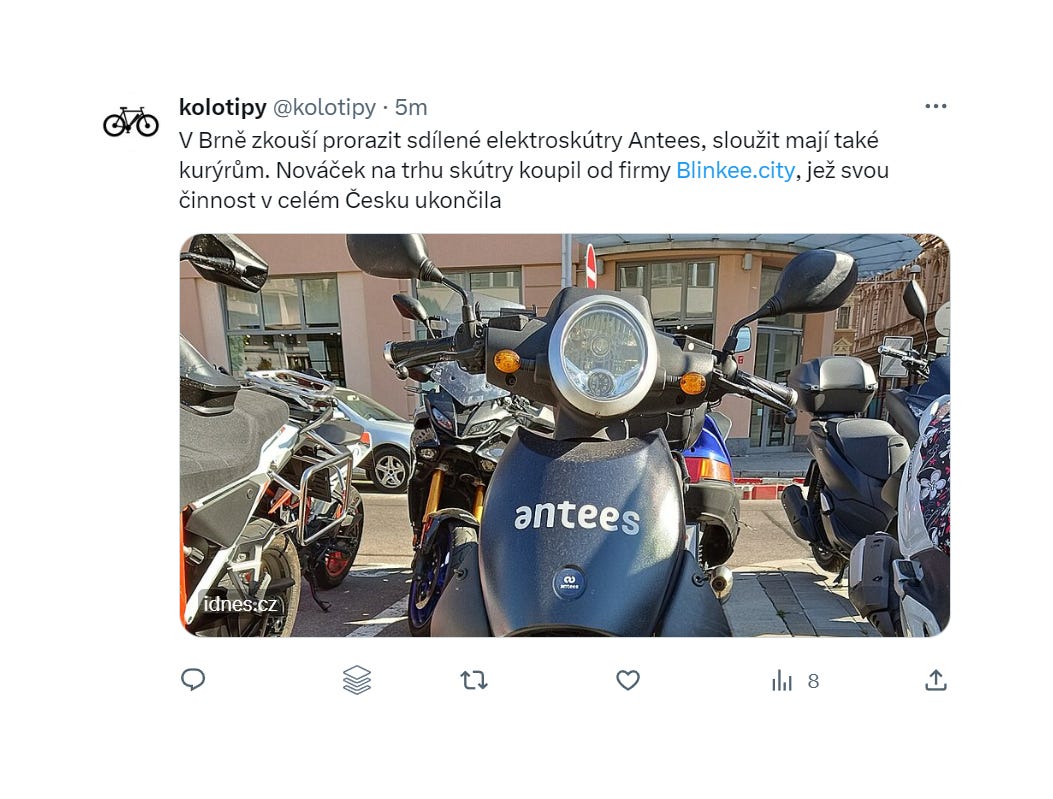The image size is (1053, 799).
Task: Click the black top case on right scooter
Action: (x=833, y=385)
